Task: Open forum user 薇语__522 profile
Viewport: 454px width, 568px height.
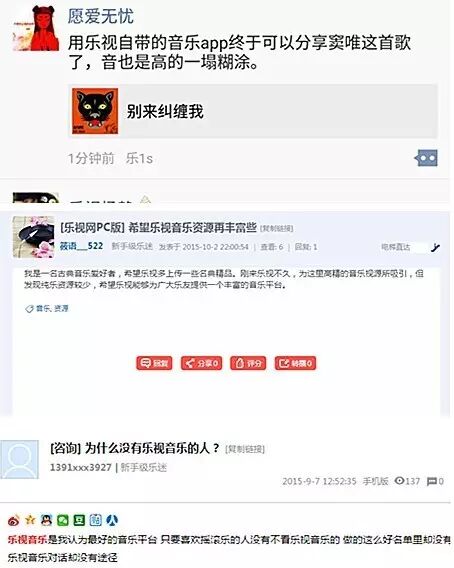Action: coord(81,246)
